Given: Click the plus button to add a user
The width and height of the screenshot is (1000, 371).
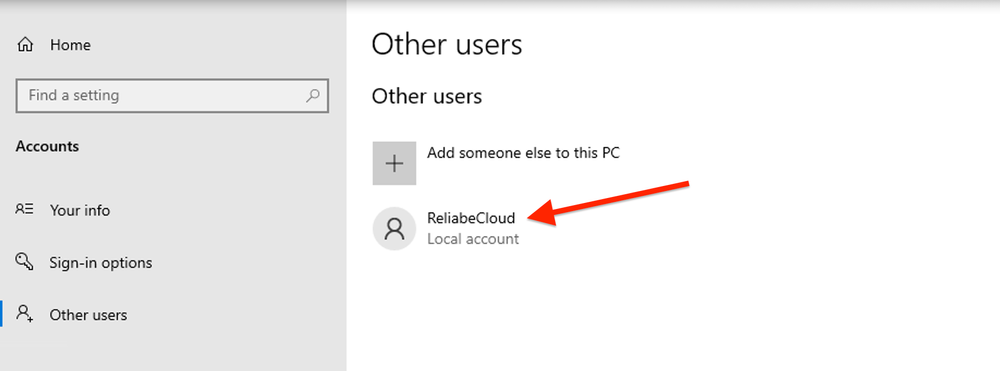Looking at the screenshot, I should (x=394, y=163).
